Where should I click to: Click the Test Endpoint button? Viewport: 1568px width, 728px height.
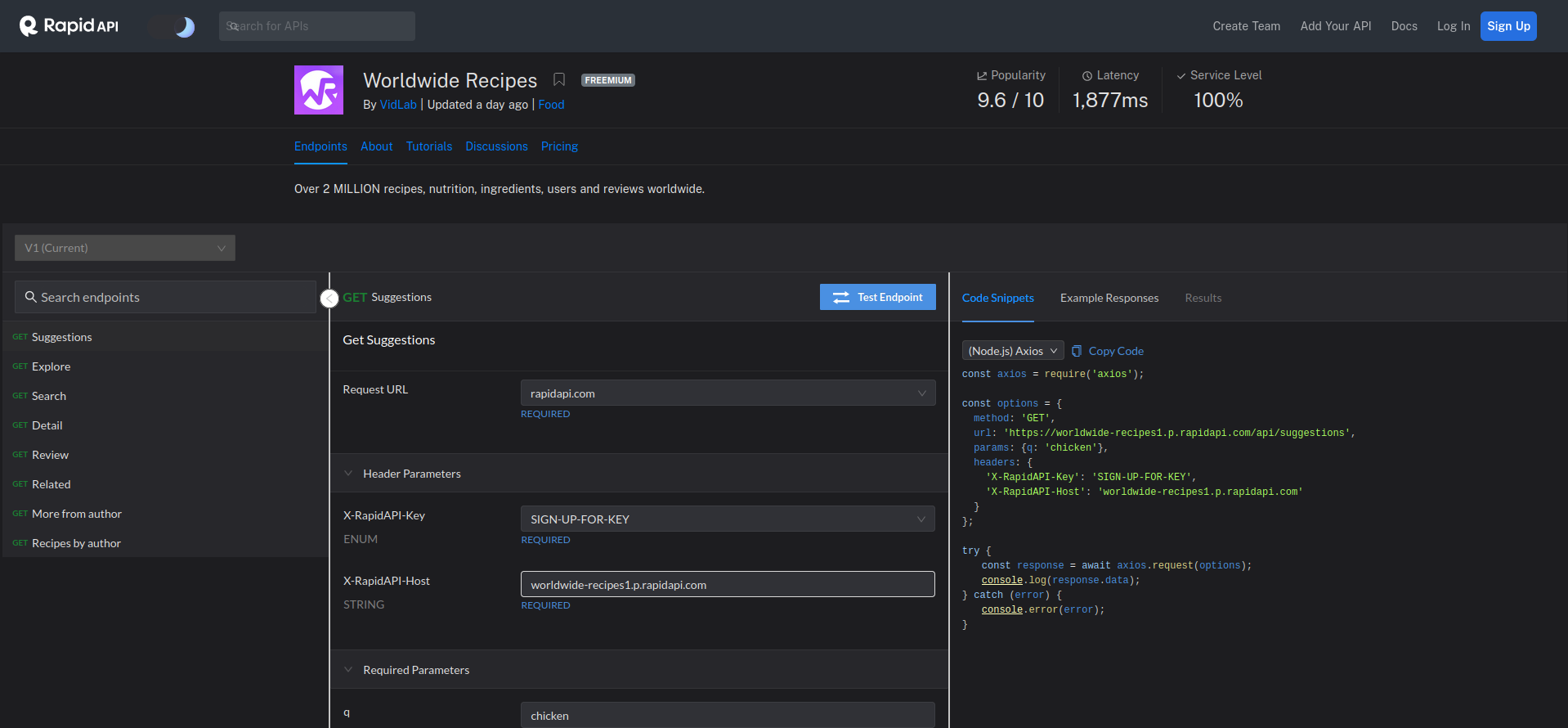tap(878, 297)
